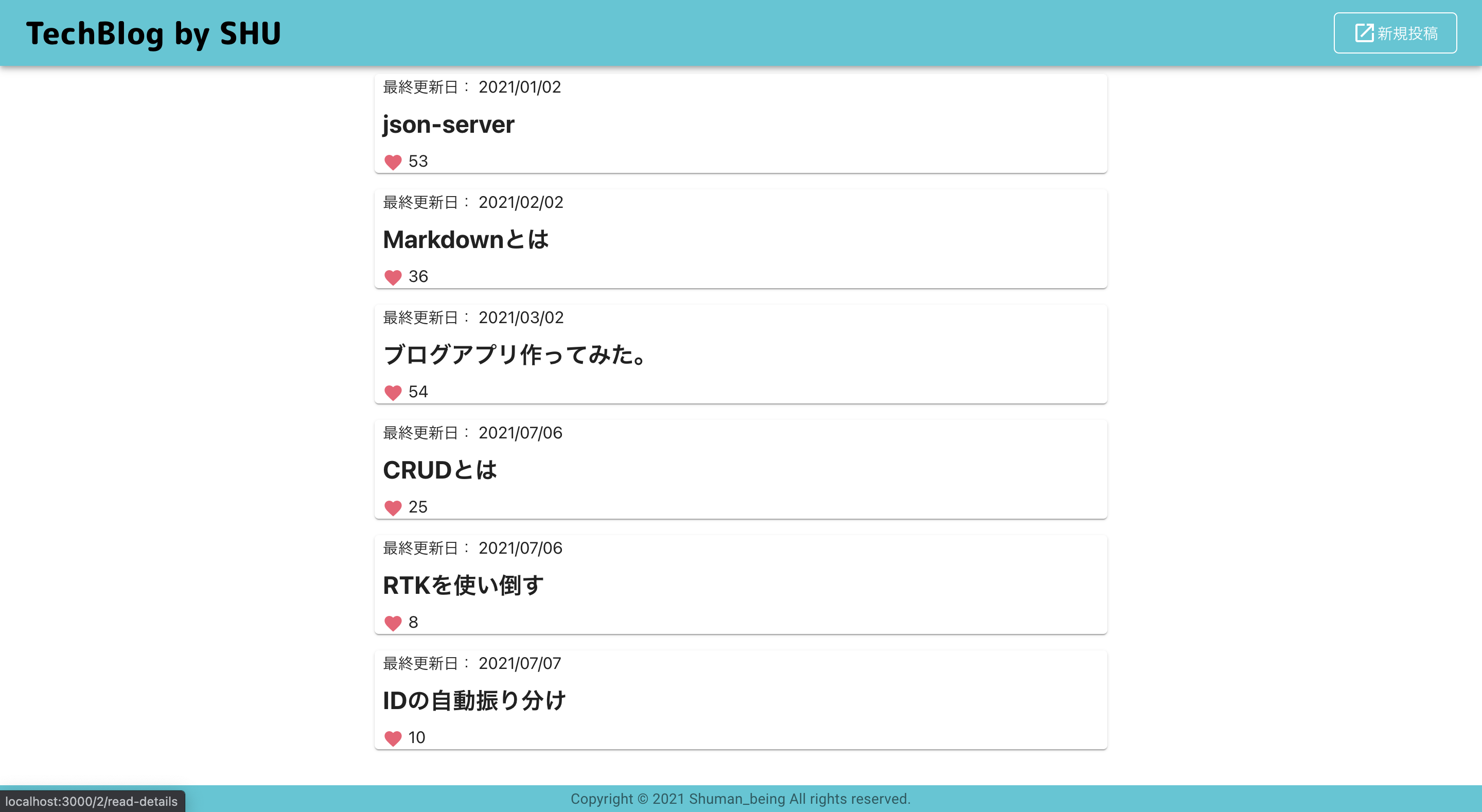This screenshot has height=812, width=1482.
Task: Like the CRUDとは post
Action: 393,508
